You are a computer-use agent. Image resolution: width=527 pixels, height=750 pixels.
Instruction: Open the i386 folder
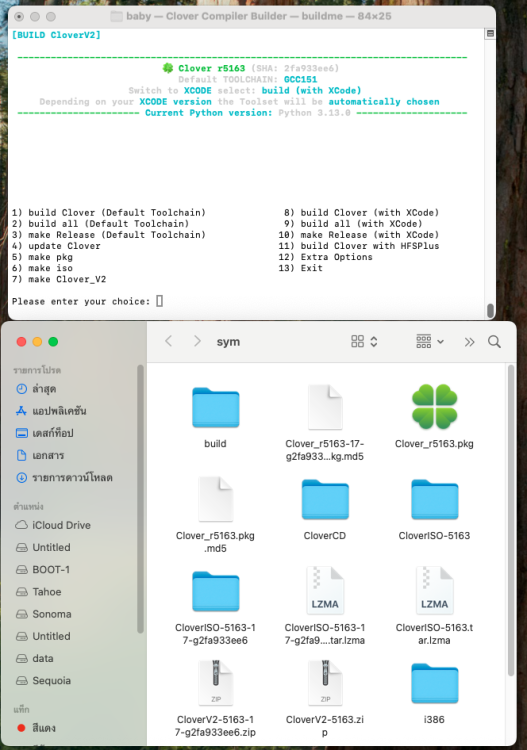click(x=434, y=684)
